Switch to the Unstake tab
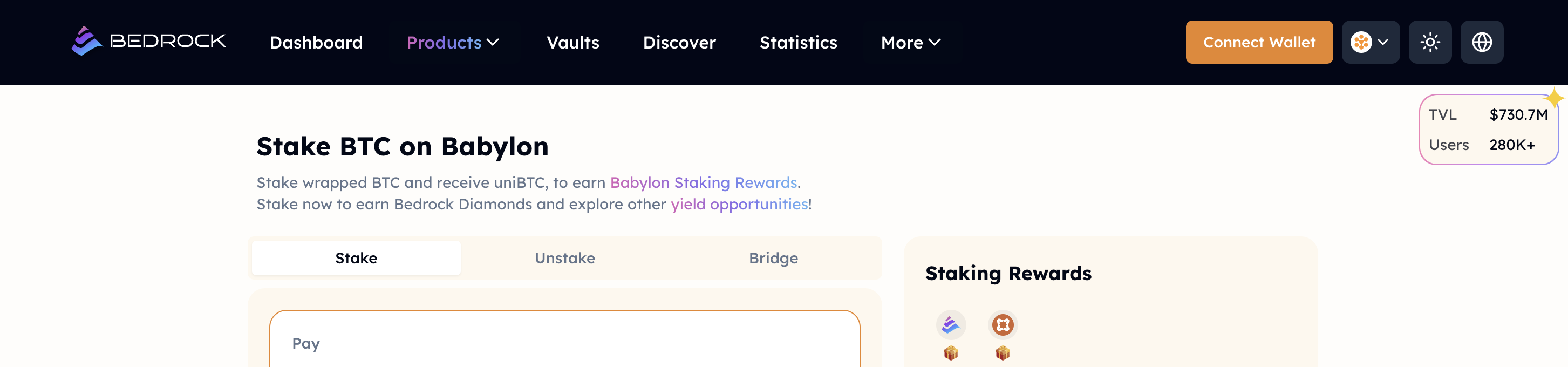1568x367 pixels. click(x=564, y=258)
